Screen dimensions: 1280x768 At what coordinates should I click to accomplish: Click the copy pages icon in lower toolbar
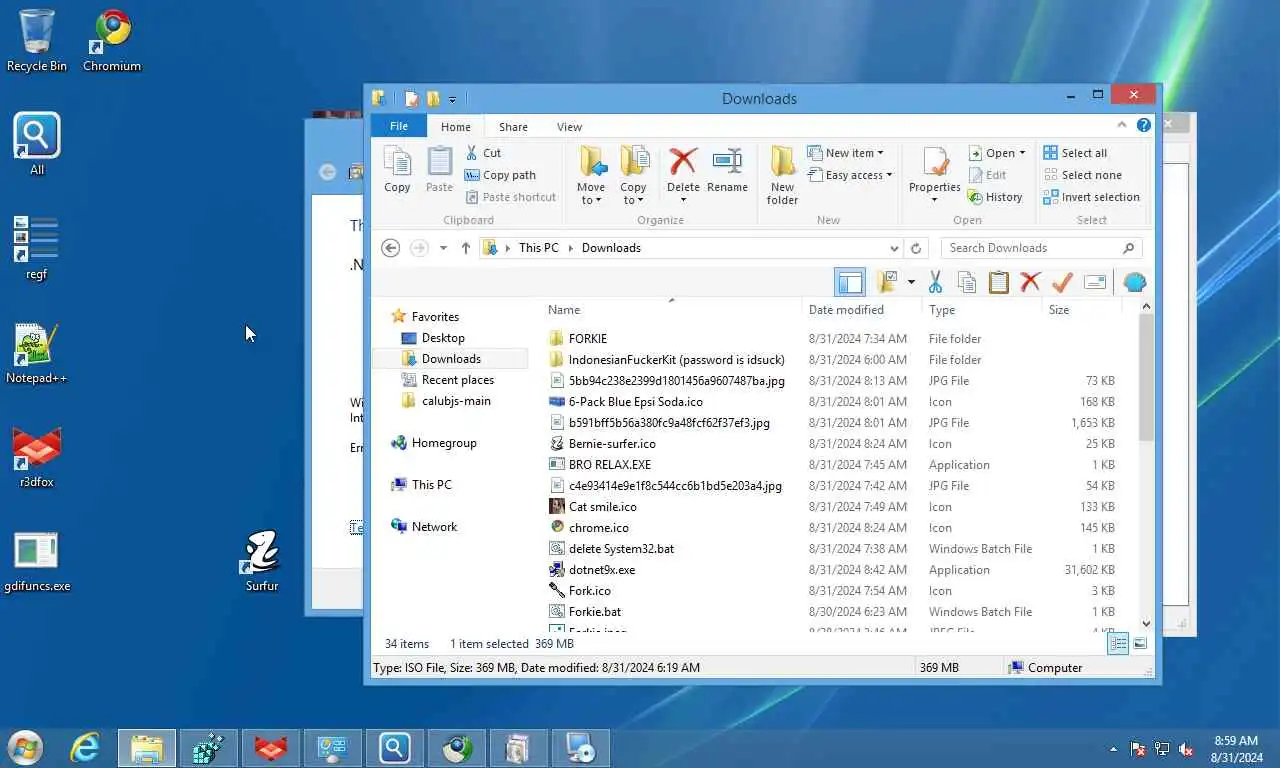coord(967,282)
